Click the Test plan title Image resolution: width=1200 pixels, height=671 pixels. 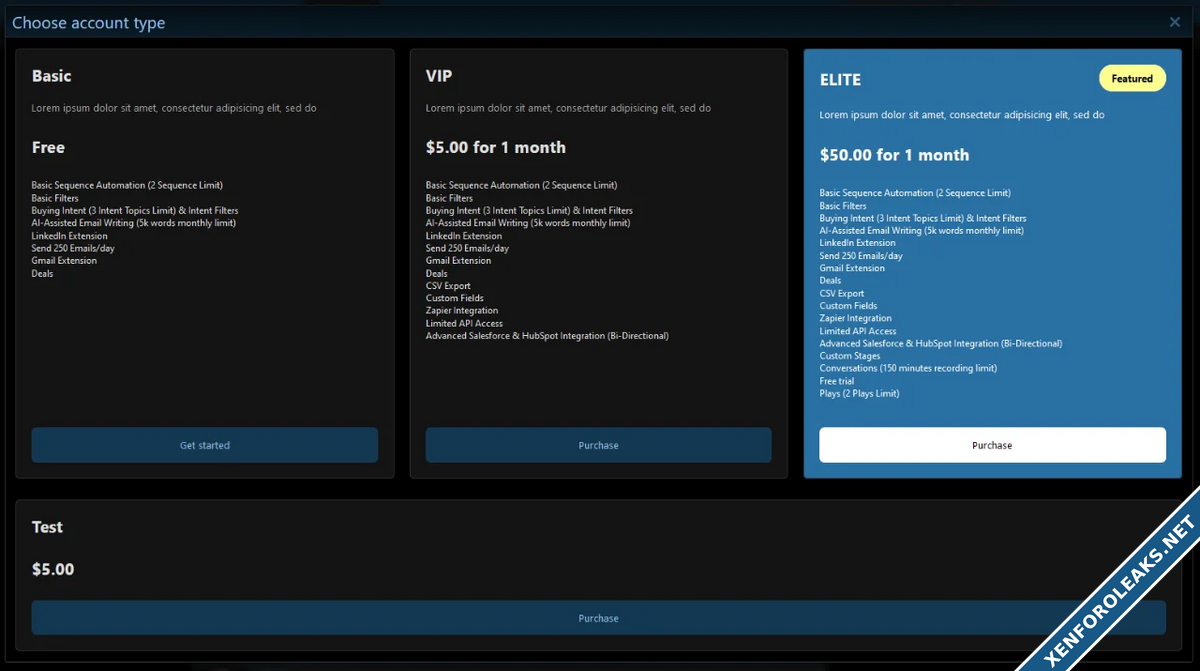(x=47, y=527)
